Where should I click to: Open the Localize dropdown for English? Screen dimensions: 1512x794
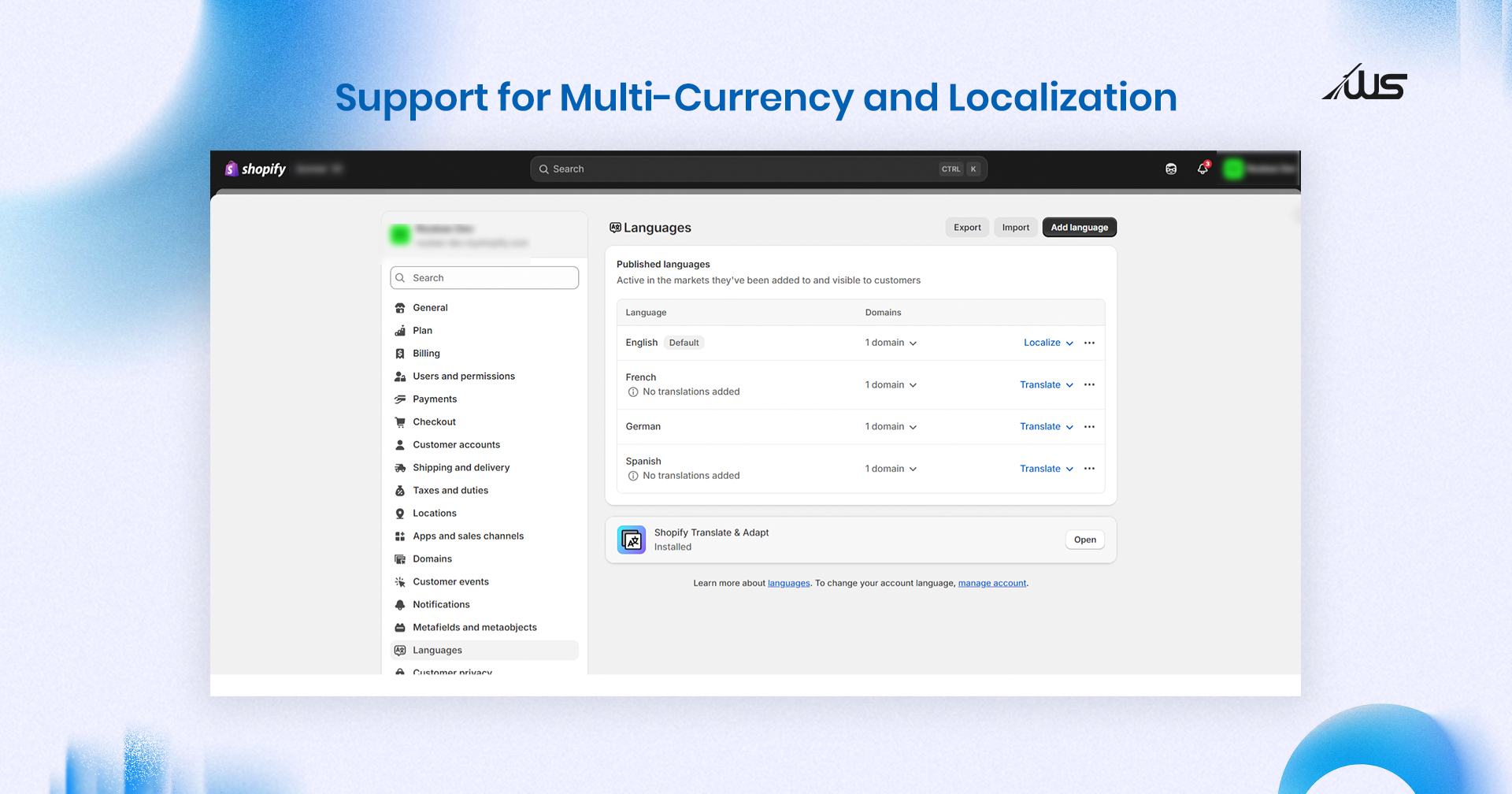pos(1048,343)
